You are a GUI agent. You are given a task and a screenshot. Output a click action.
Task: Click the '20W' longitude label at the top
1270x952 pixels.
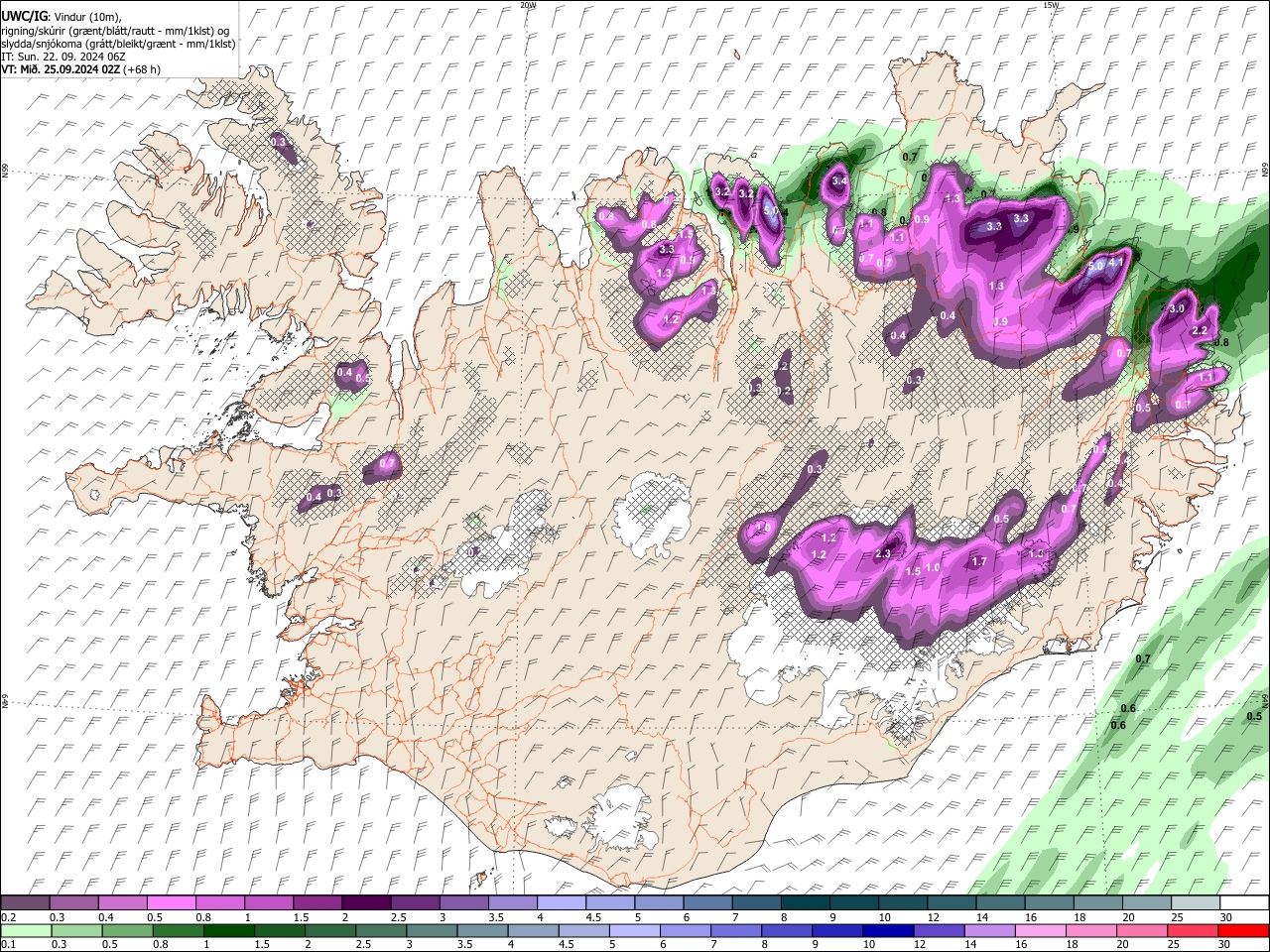coord(528,5)
